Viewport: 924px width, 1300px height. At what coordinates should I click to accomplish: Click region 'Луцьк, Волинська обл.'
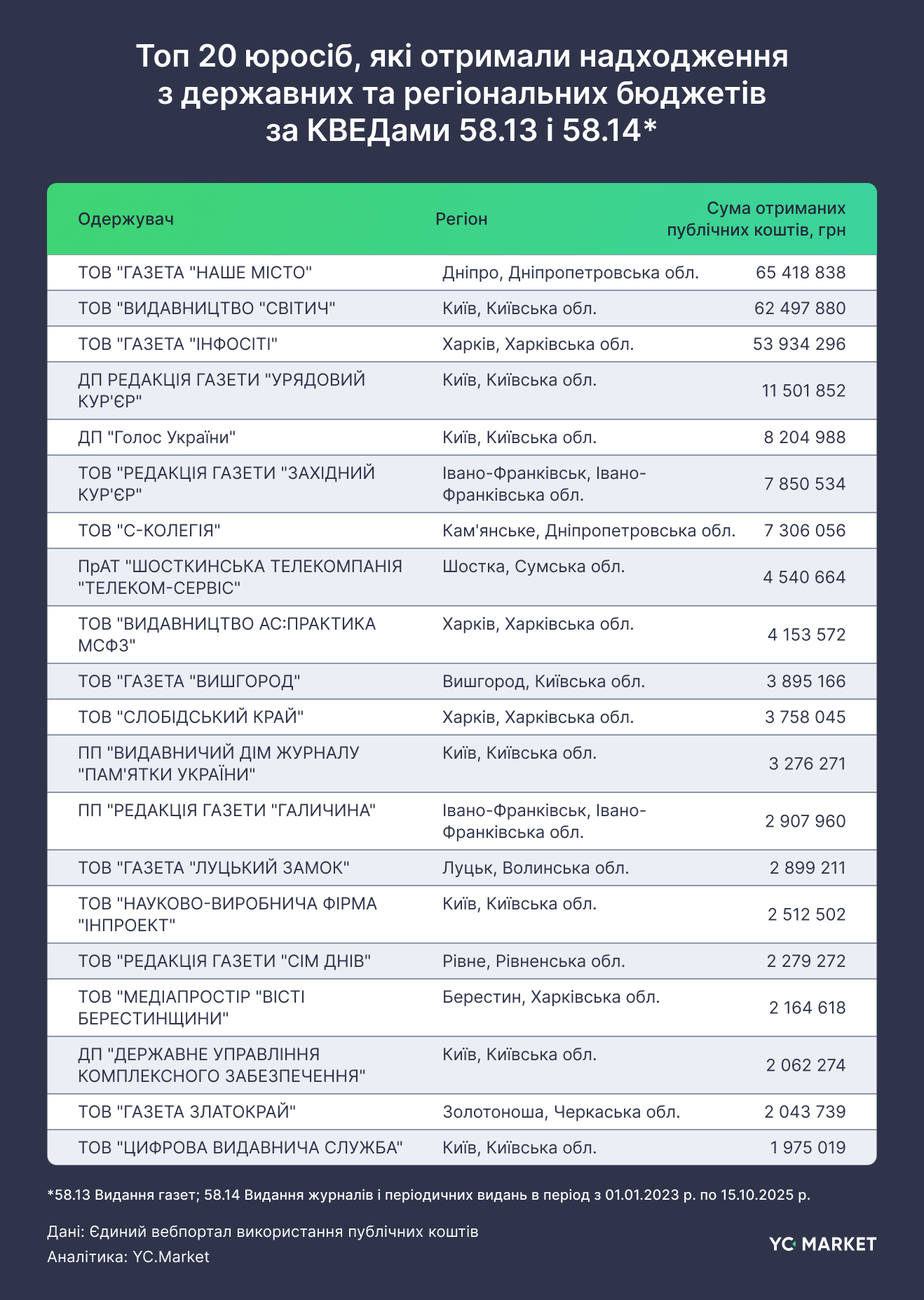pyautogui.click(x=536, y=868)
